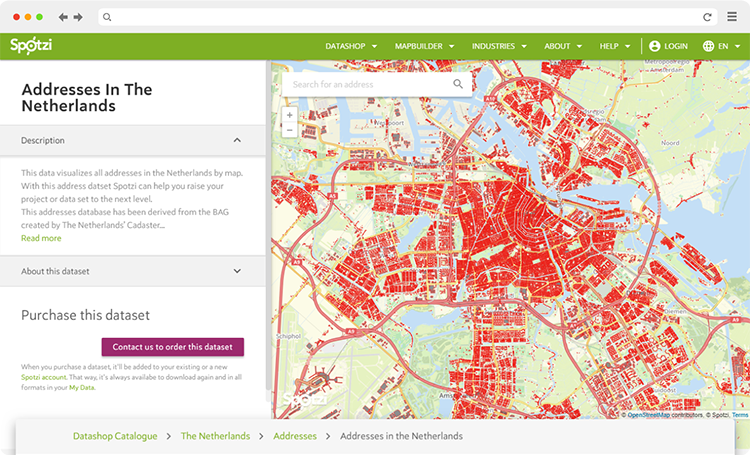
Task: Zoom out the map with minus button
Action: 289,130
